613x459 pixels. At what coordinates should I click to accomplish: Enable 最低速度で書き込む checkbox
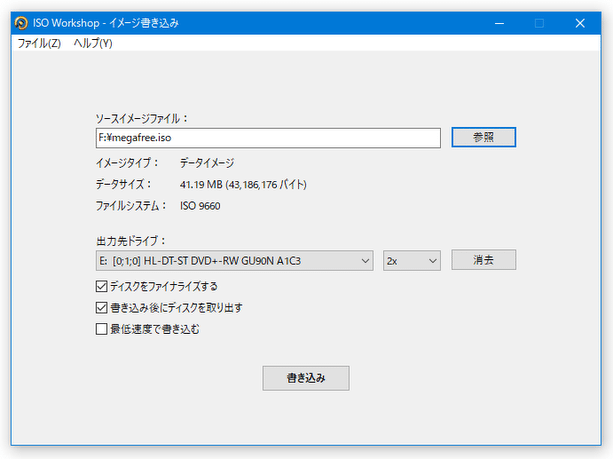point(101,327)
